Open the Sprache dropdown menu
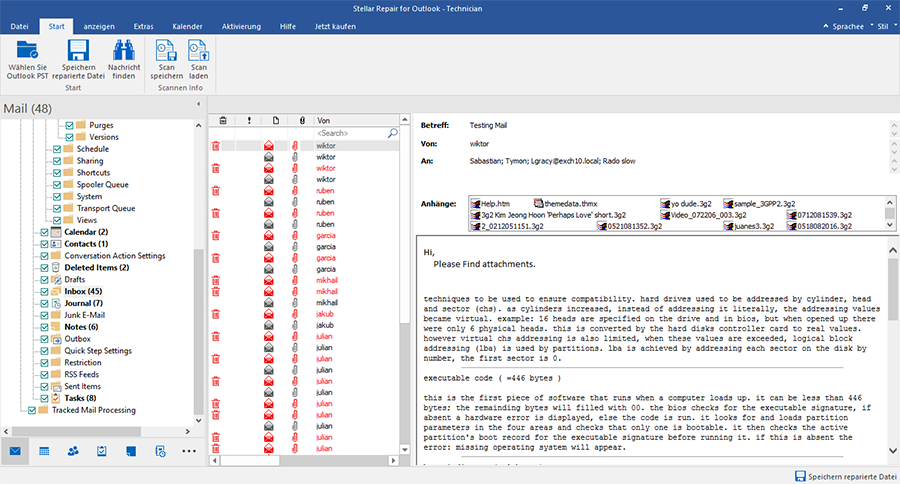900x484 pixels. pos(847,25)
